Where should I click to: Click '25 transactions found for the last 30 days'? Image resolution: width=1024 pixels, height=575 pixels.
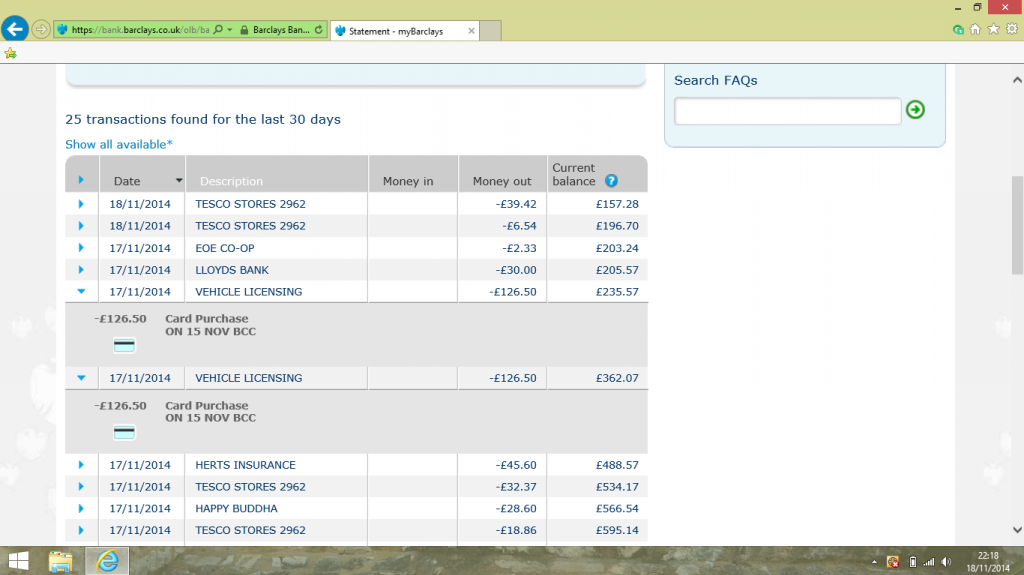203,119
